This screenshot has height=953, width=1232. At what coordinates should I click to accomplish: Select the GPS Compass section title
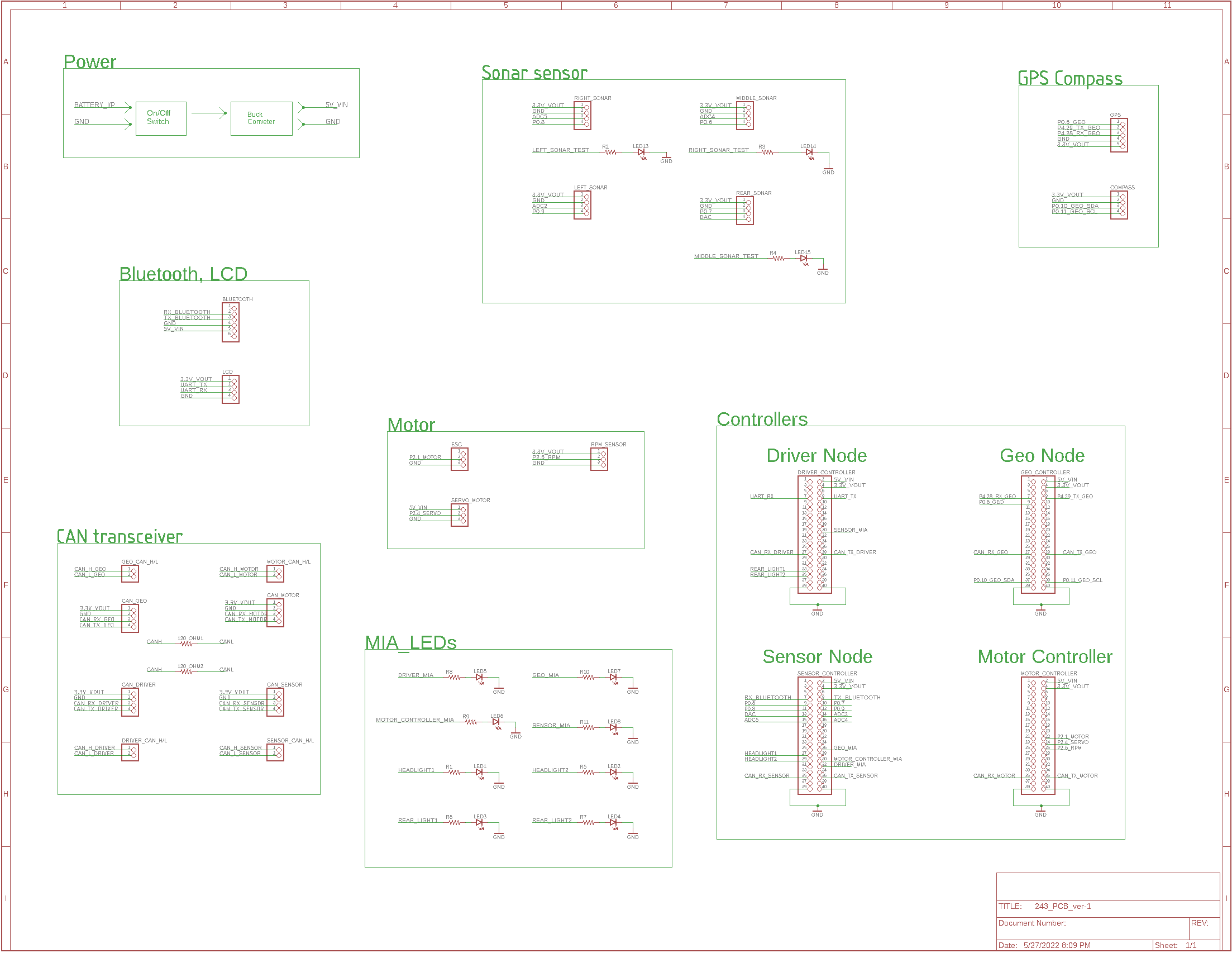tap(1069, 78)
